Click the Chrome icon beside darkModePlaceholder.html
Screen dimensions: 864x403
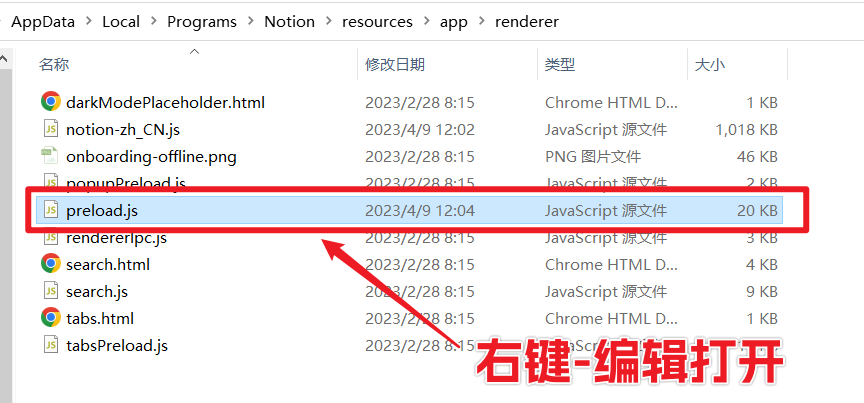click(x=51, y=102)
